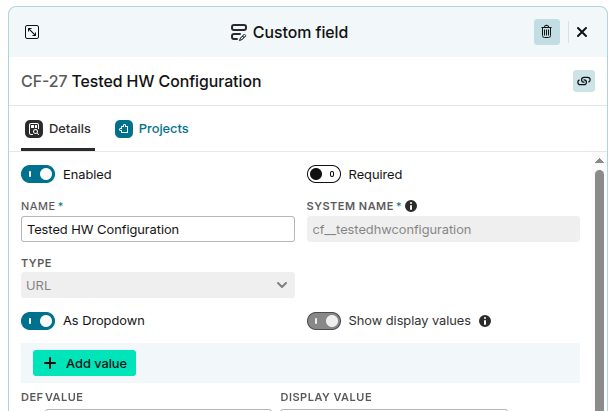Screen dimensions: 608x411
Task: Open the System Name info icon
Action: click(x=411, y=206)
